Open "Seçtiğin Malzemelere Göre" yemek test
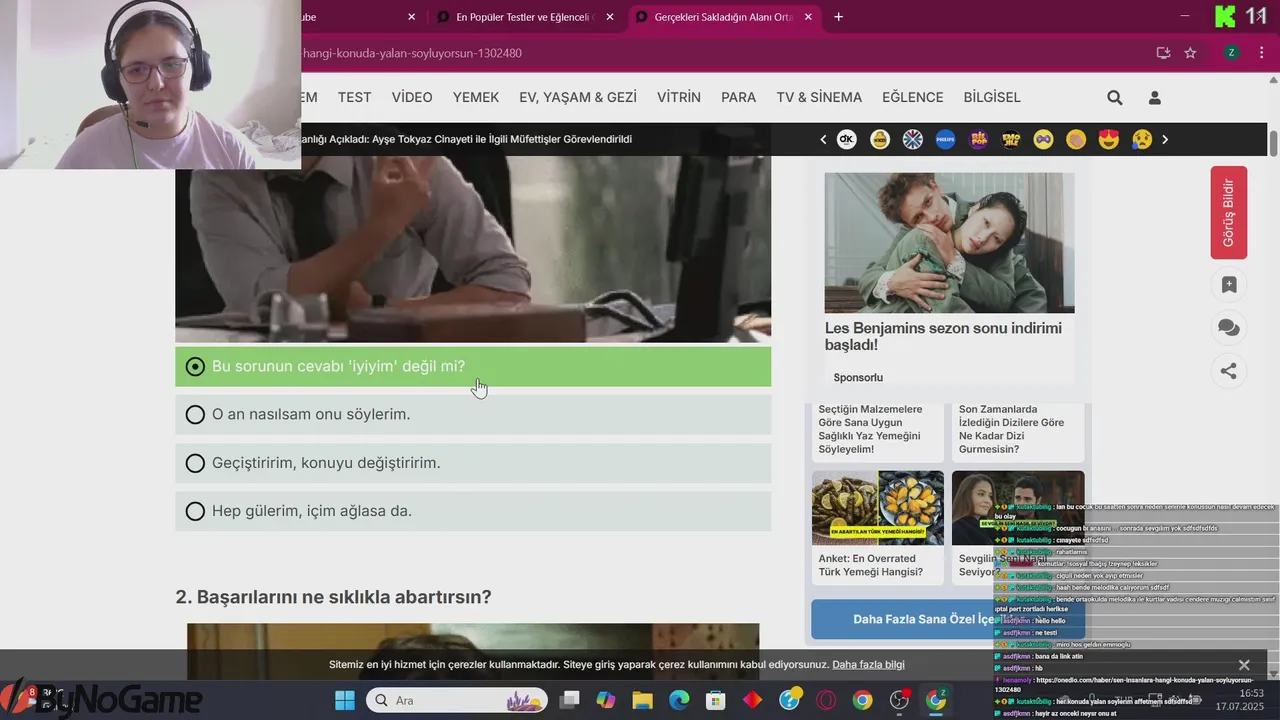1280x720 pixels. [871, 429]
